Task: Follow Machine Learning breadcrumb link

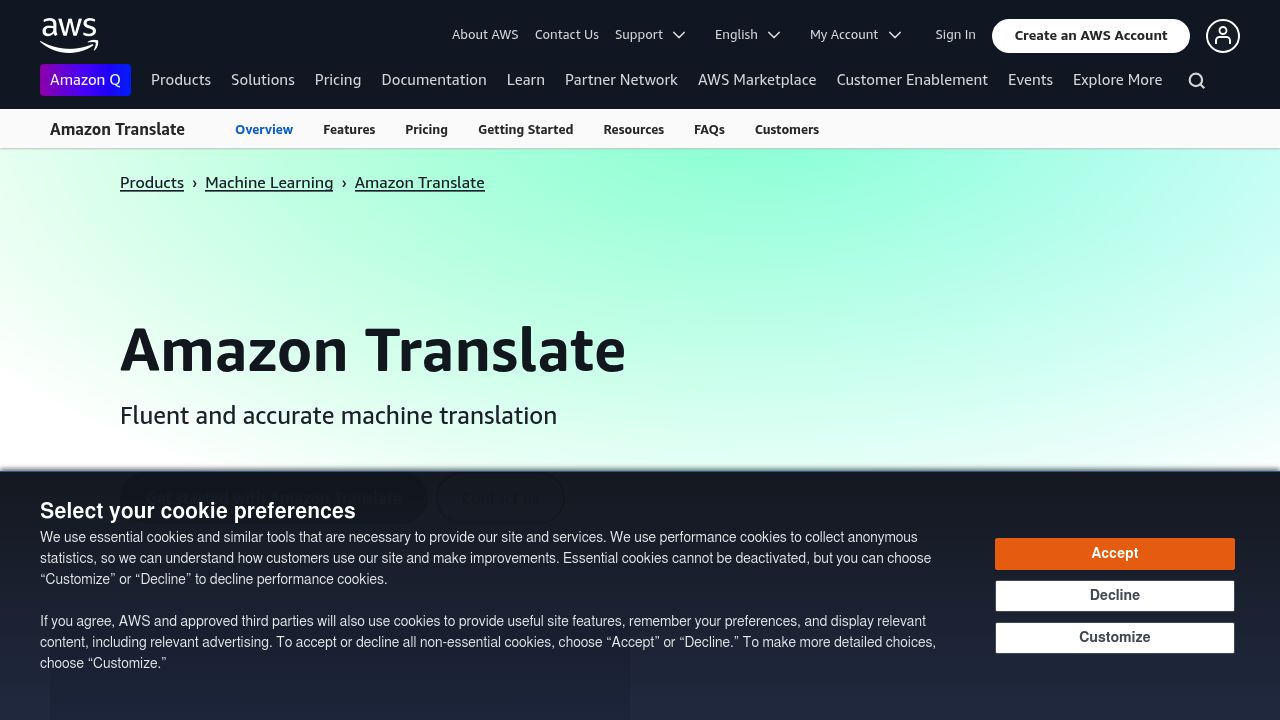Action: click(269, 183)
